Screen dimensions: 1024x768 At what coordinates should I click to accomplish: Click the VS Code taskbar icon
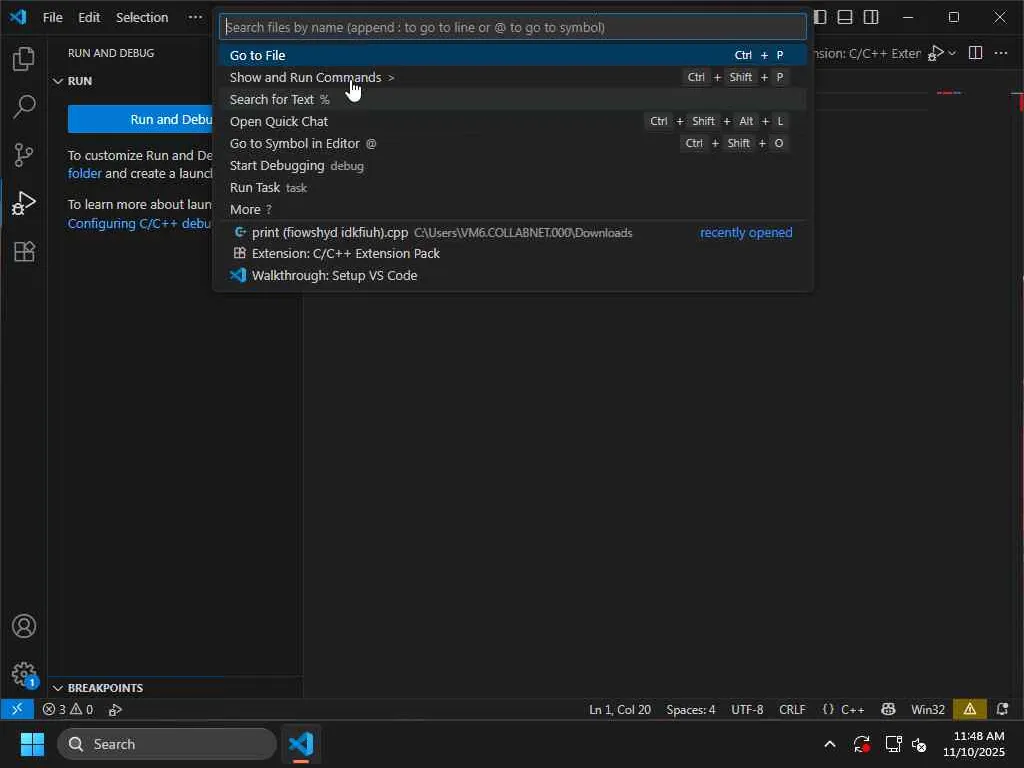tap(301, 744)
